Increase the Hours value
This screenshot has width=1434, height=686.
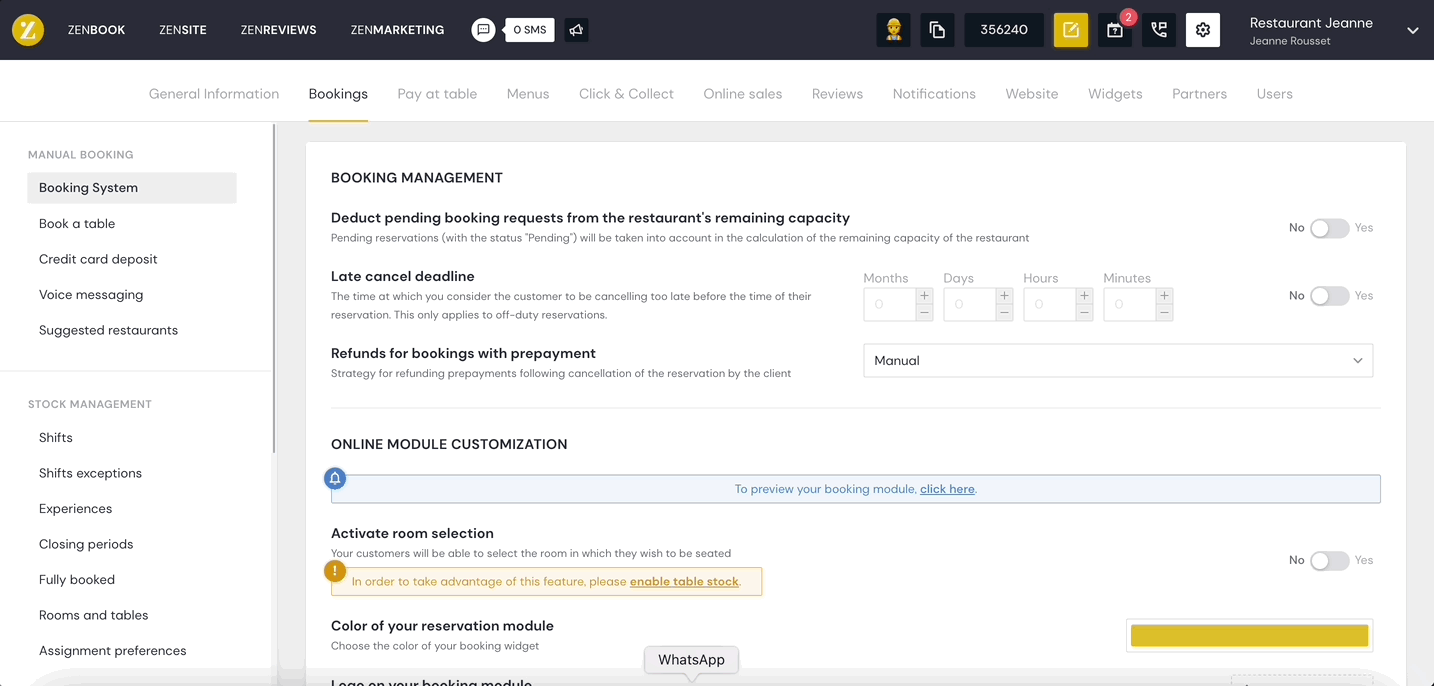tap(1084, 296)
